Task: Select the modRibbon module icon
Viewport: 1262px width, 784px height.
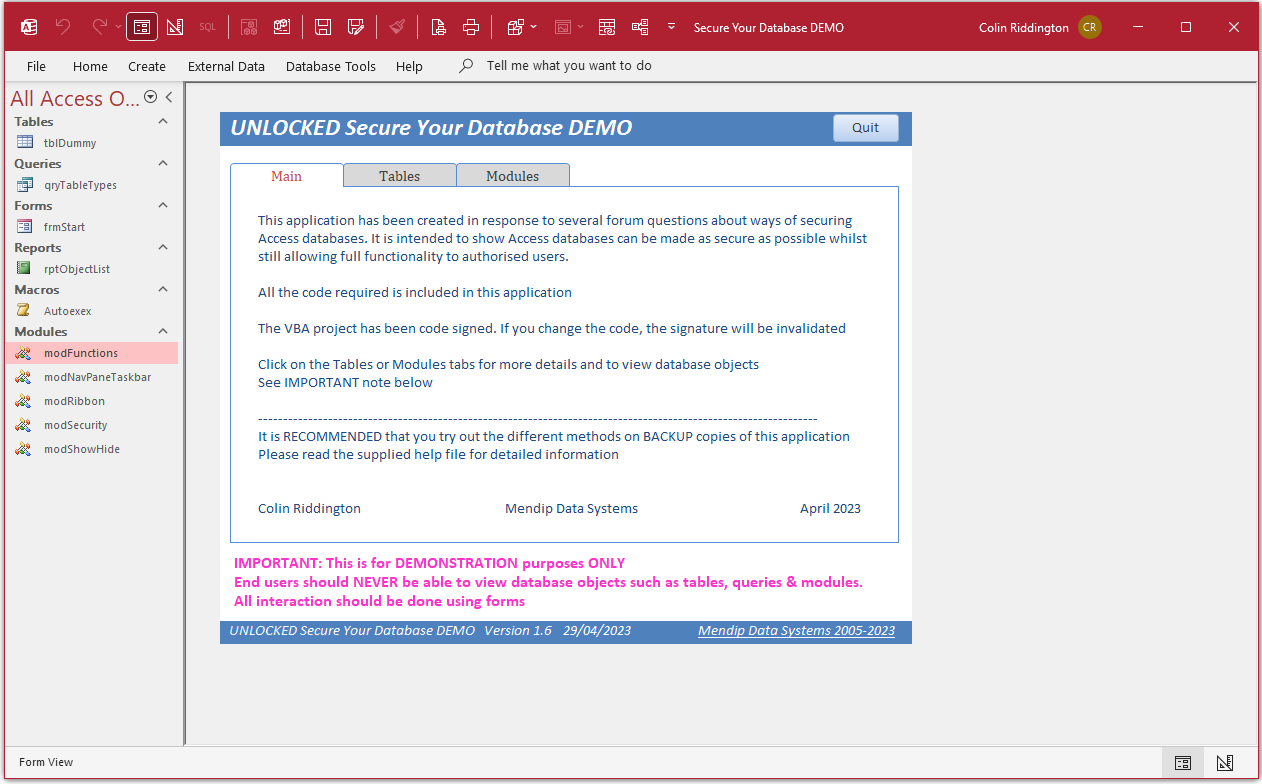Action: pyautogui.click(x=23, y=401)
